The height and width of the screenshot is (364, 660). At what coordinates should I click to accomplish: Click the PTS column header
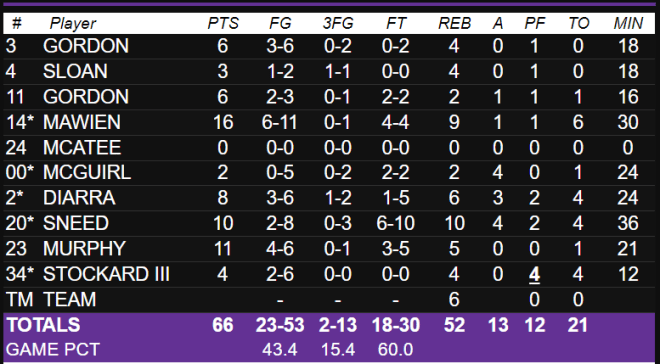point(223,23)
